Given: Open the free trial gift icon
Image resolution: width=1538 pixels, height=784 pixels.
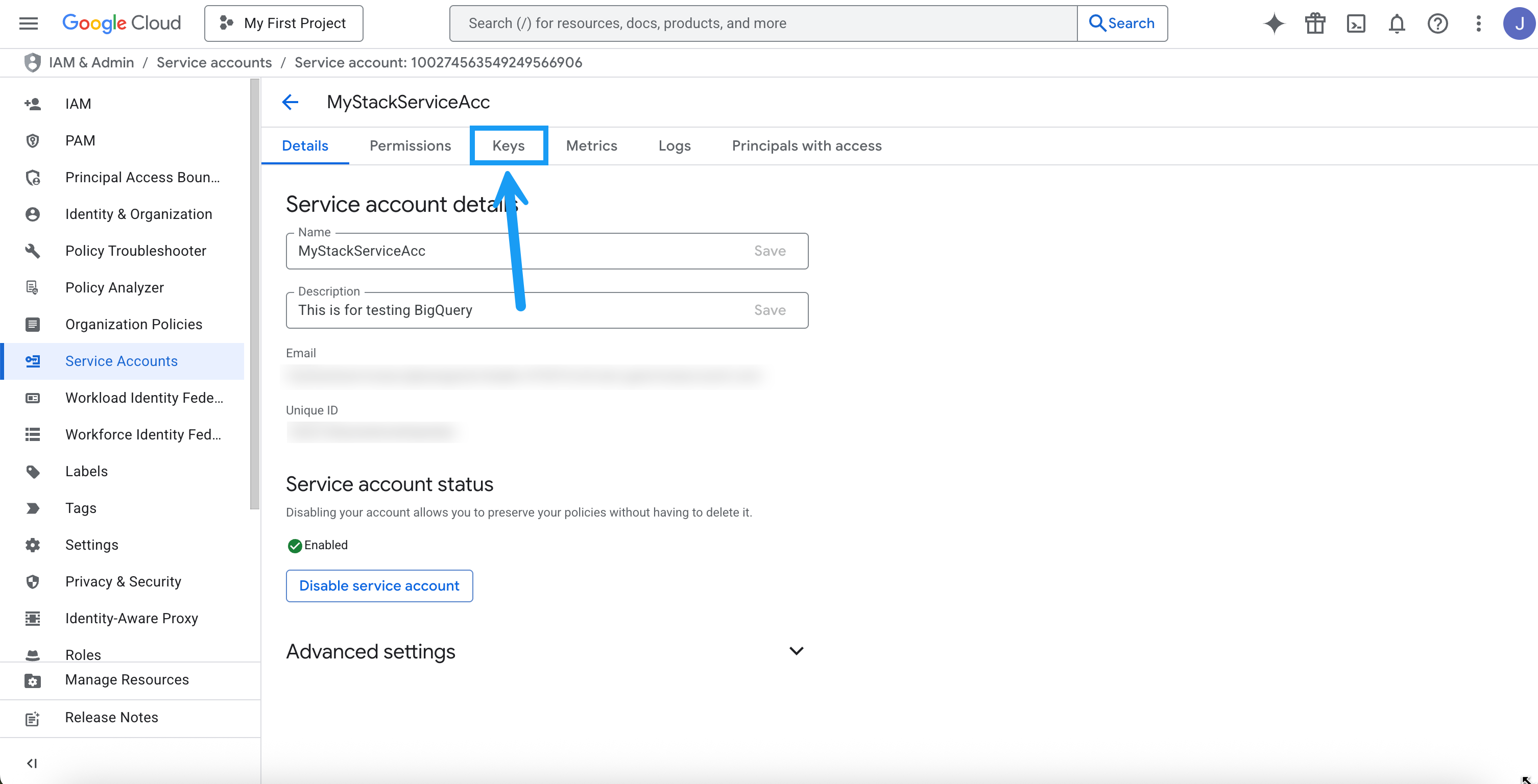Looking at the screenshot, I should [1315, 23].
